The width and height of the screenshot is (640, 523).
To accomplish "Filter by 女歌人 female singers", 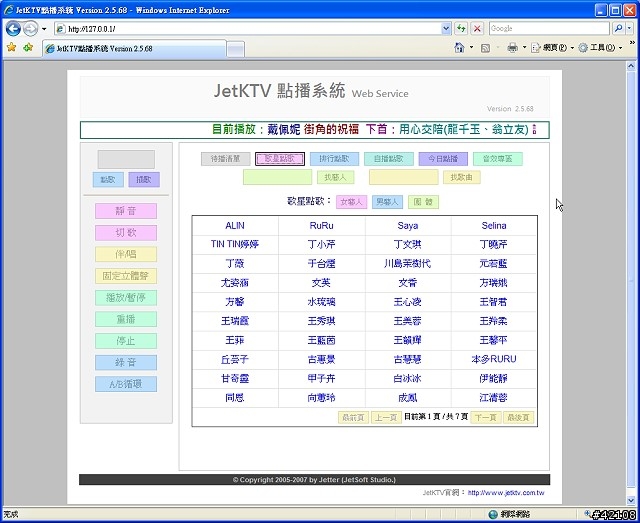I will (351, 202).
